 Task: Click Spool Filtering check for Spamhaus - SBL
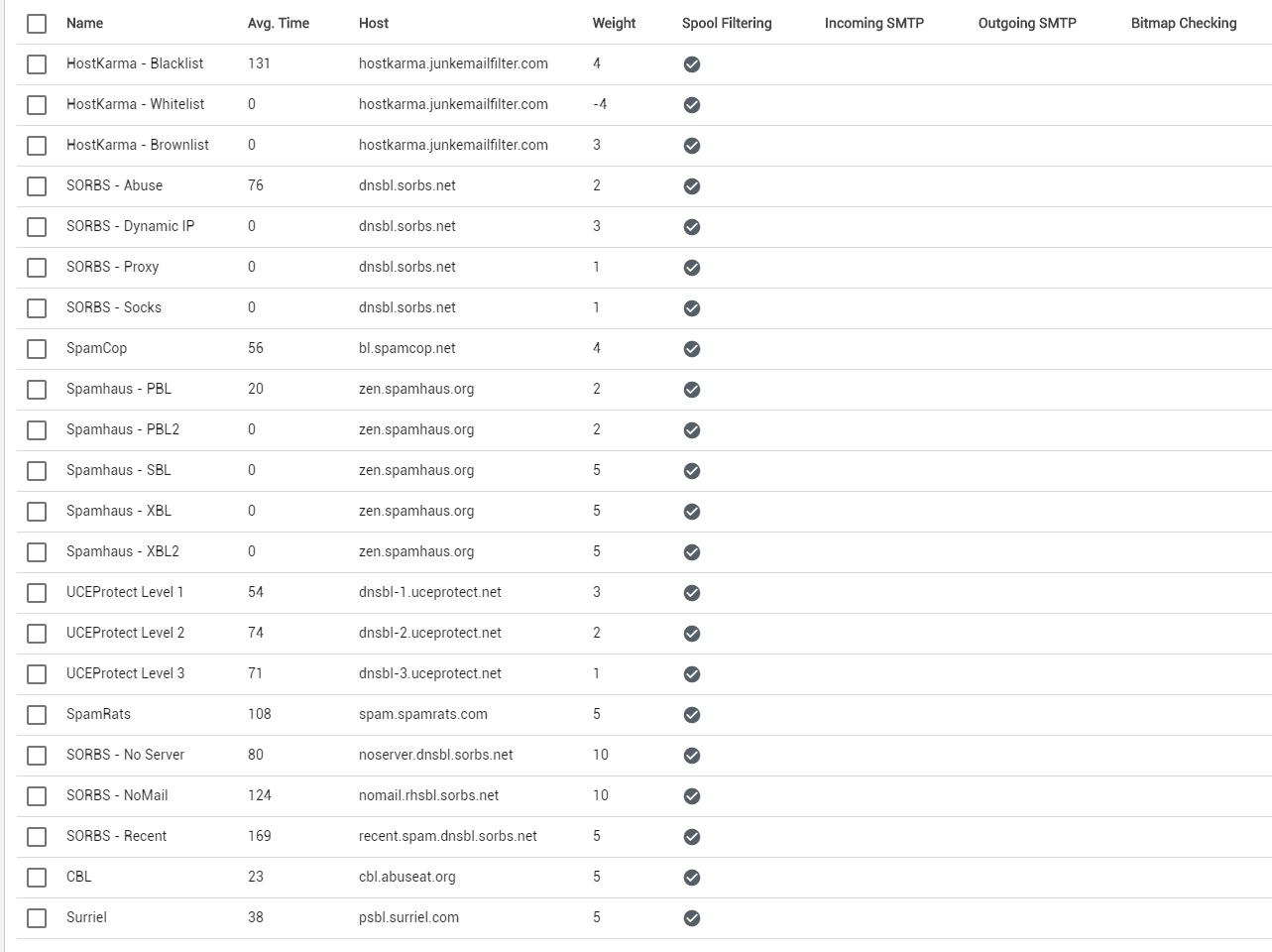click(x=692, y=471)
